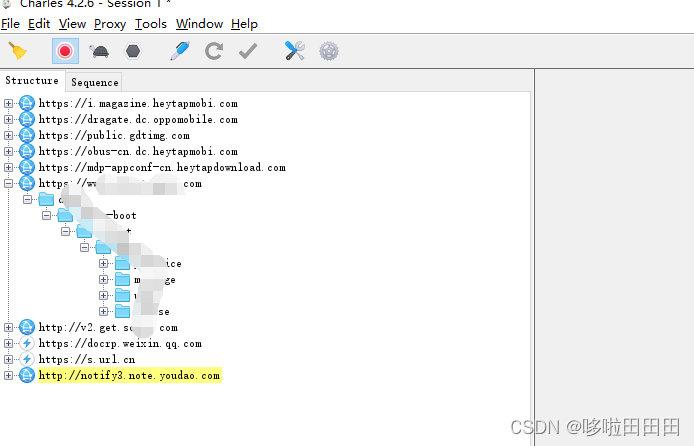The width and height of the screenshot is (694, 446).
Task: Select https://public.gdtimg.com row
Action: tap(114, 135)
